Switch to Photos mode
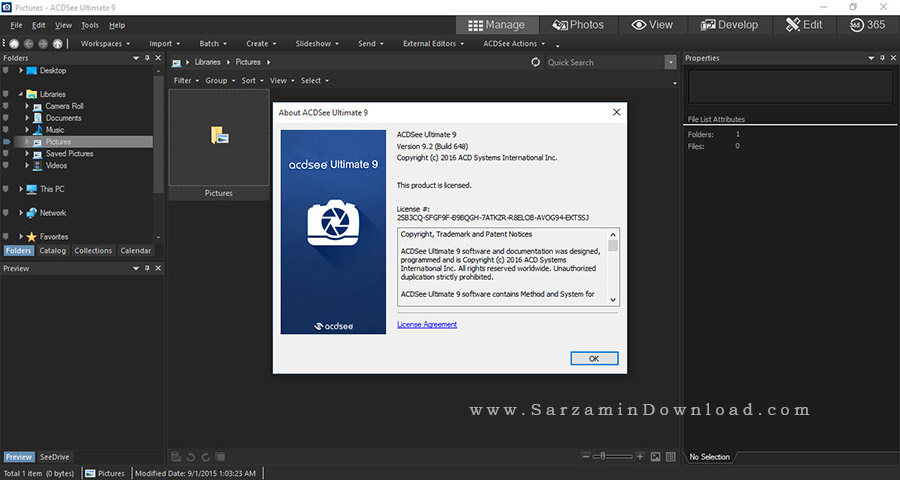This screenshot has width=900, height=480. coord(578,25)
